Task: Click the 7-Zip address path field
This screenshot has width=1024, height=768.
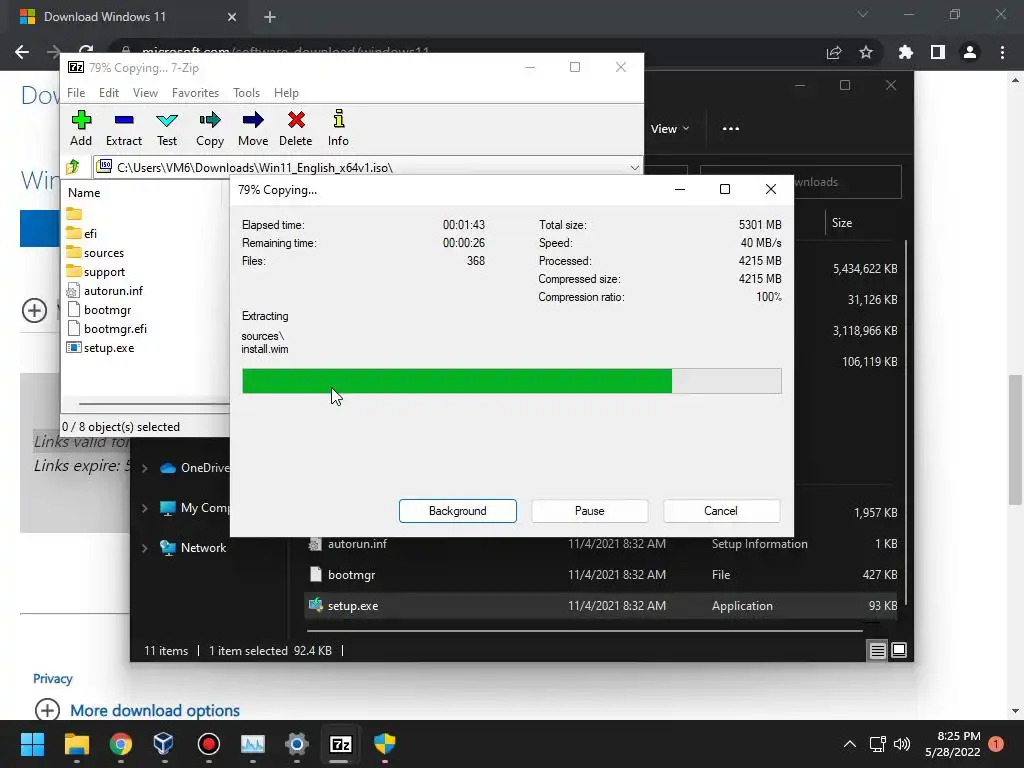Action: [x=368, y=168]
